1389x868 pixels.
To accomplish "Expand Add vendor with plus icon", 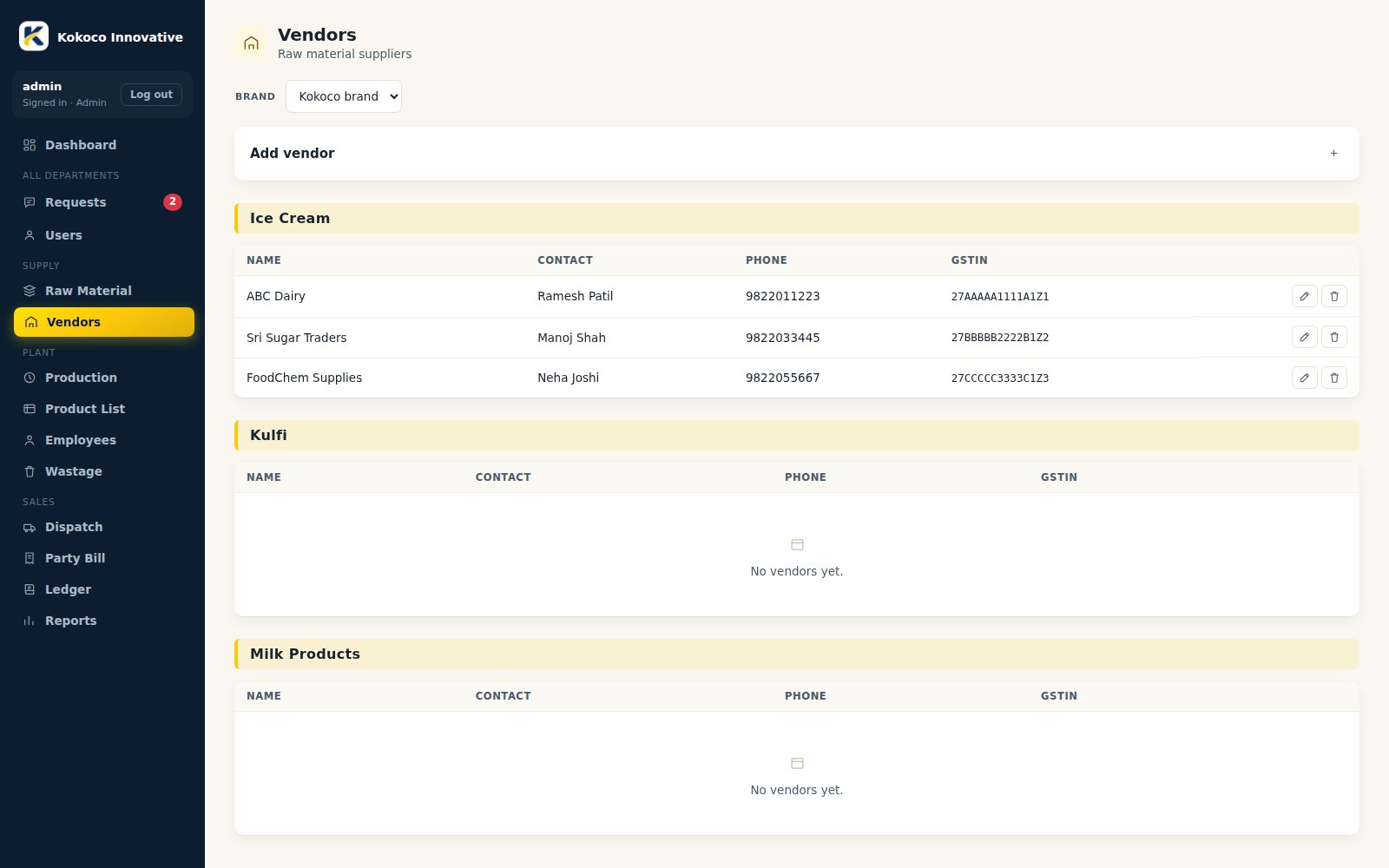I will click(1333, 154).
